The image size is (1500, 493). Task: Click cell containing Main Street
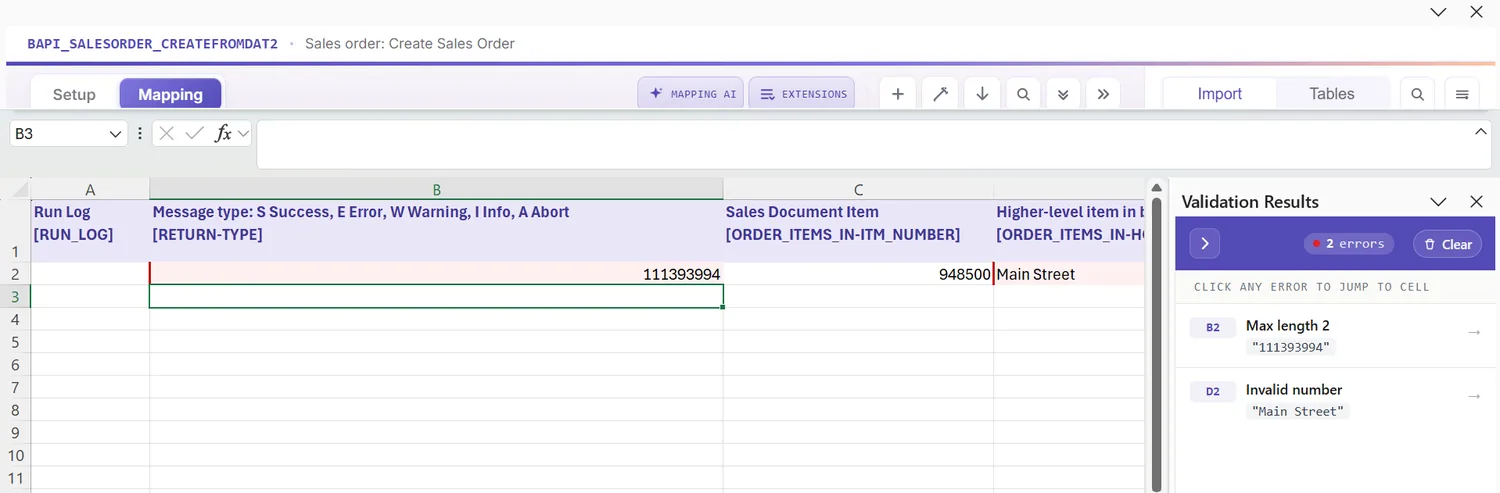tap(1069, 274)
